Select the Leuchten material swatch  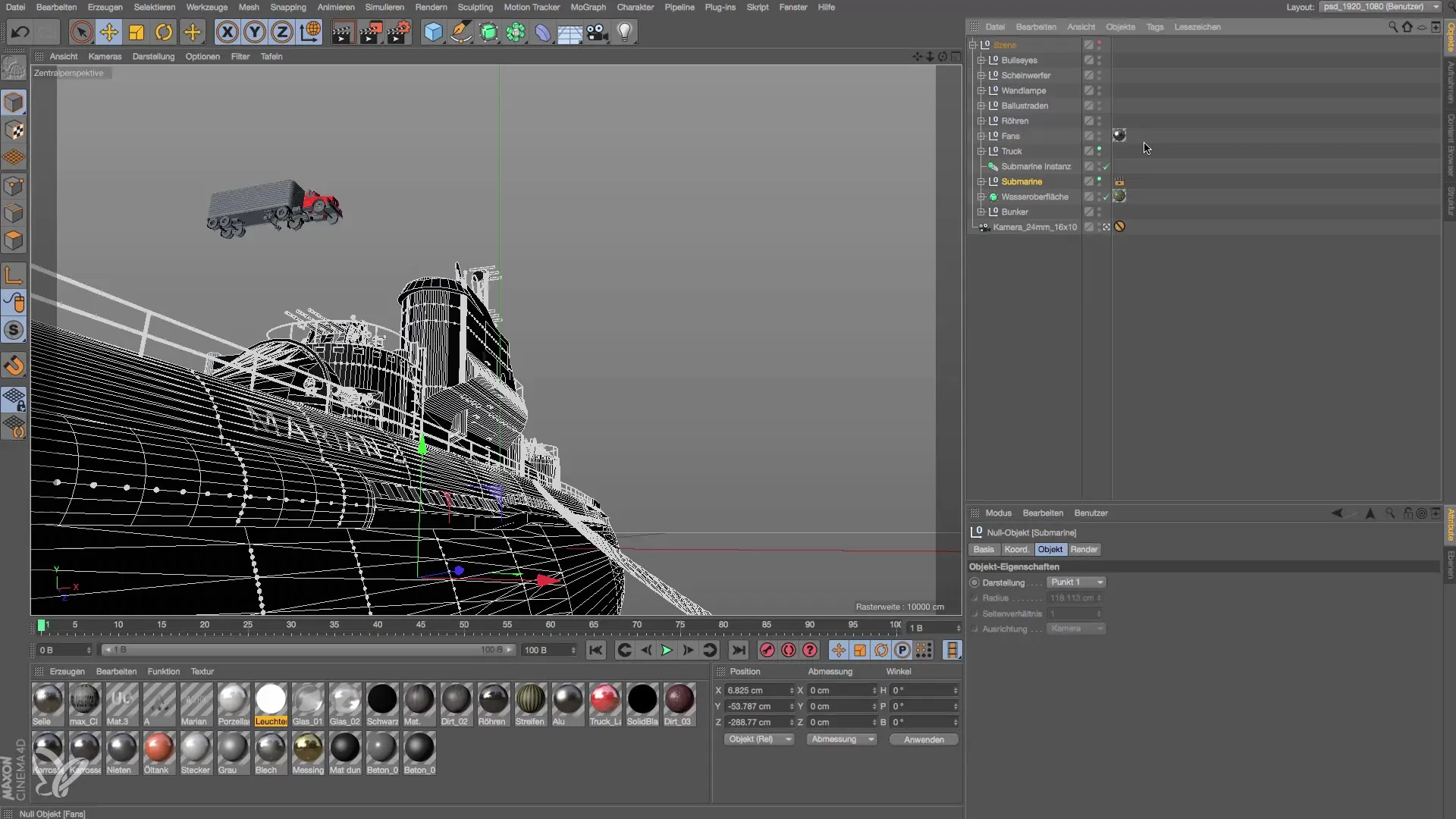271,704
